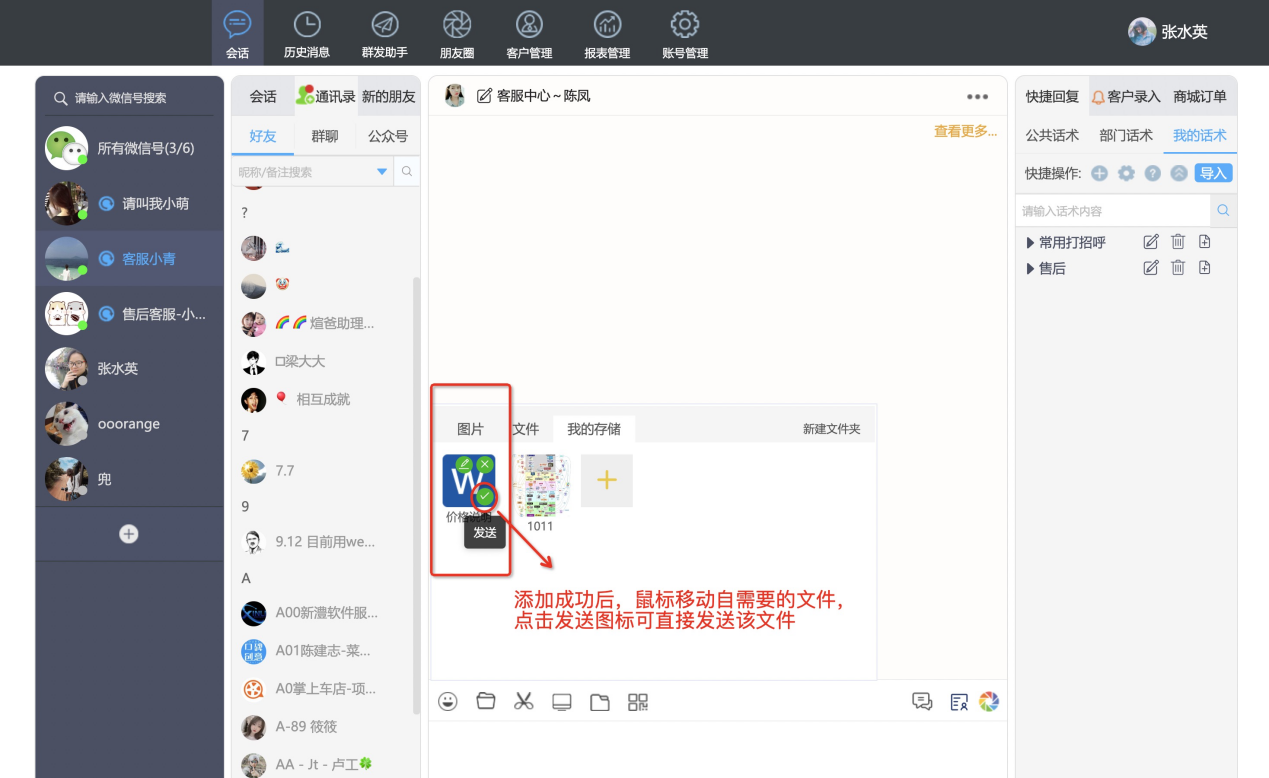Screen dimensions: 1269x778
Task: Click the monitor icon in chat toolbar
Action: [x=562, y=701]
